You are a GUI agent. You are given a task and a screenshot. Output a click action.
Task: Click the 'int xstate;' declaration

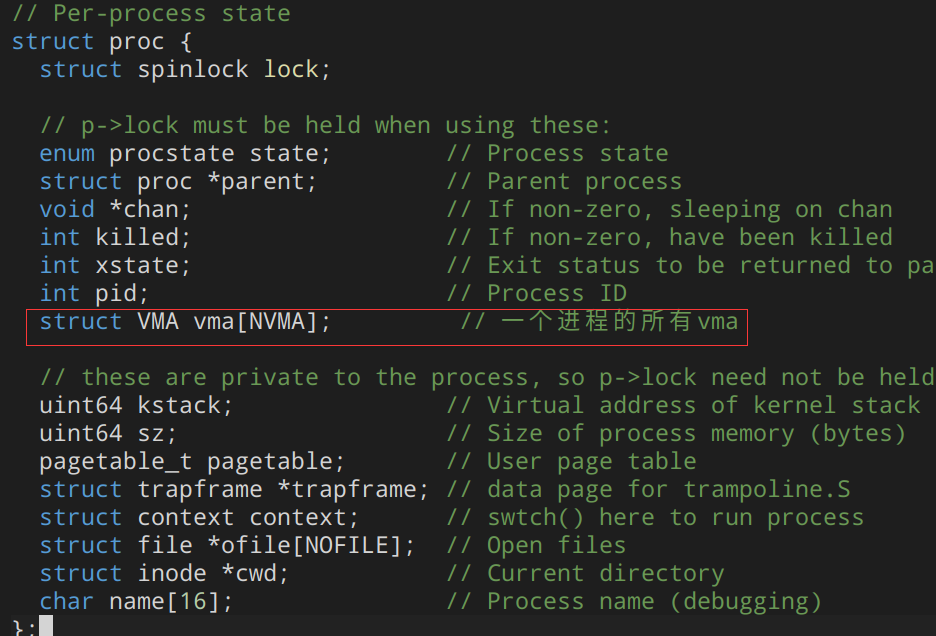pos(115,266)
